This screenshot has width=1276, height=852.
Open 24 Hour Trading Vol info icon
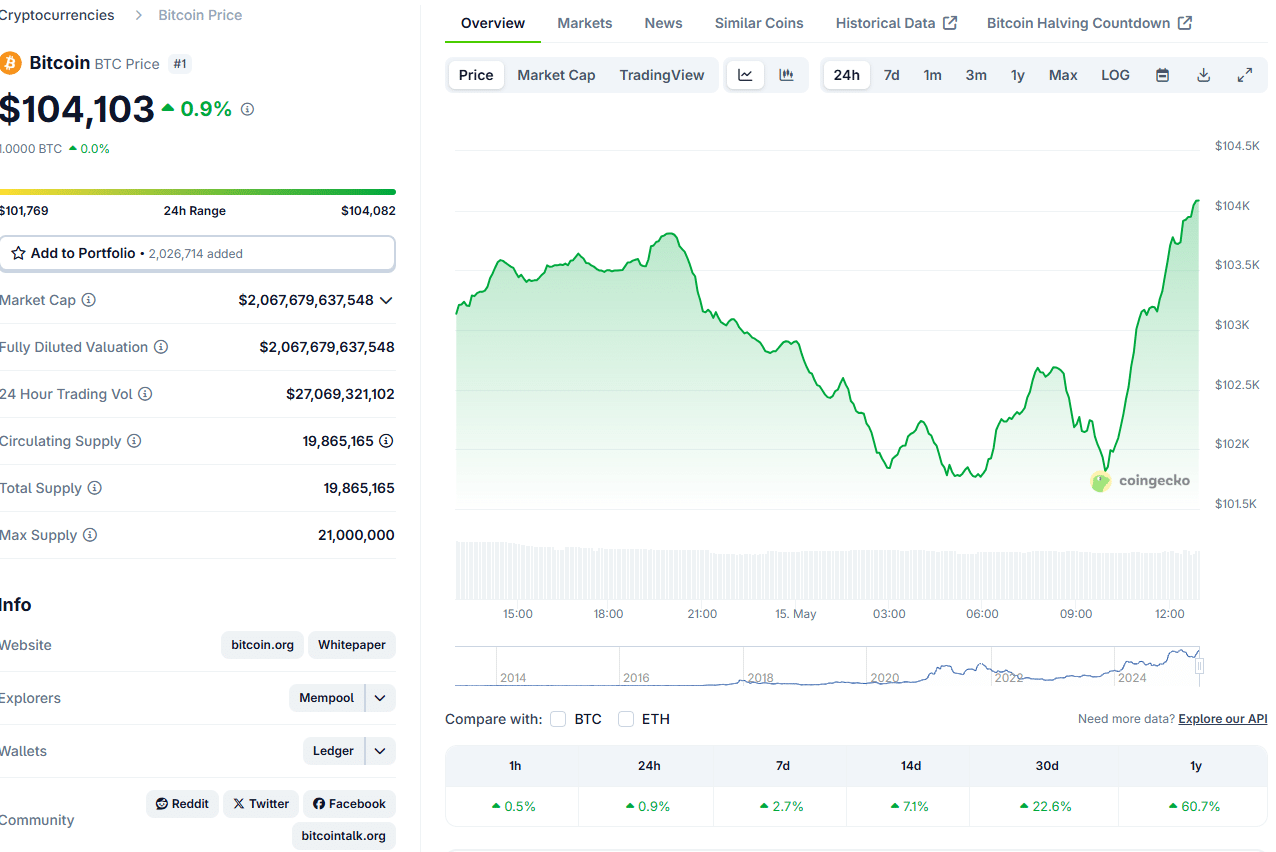(145, 394)
